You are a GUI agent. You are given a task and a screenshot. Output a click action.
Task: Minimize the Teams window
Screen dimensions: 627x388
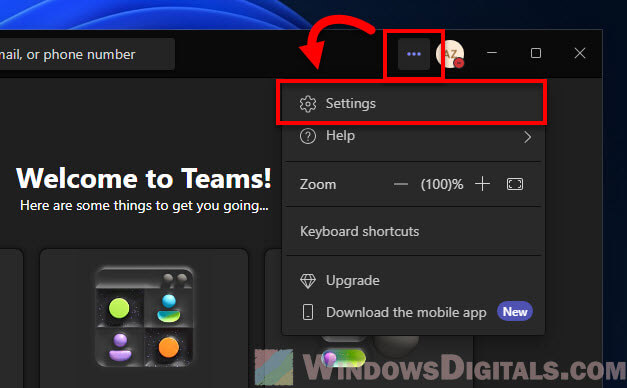(492, 53)
